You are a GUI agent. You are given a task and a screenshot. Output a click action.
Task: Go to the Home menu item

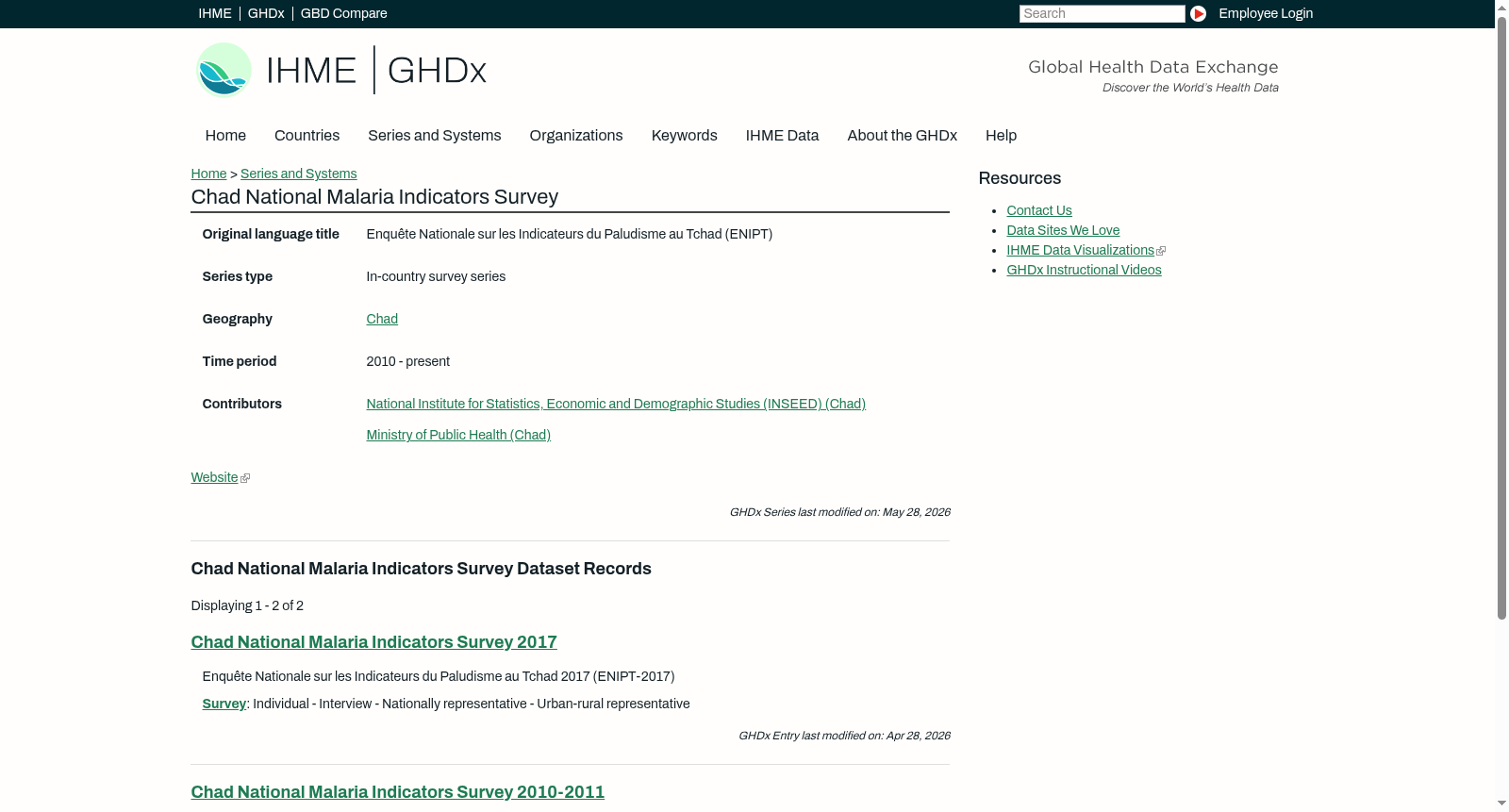click(225, 136)
